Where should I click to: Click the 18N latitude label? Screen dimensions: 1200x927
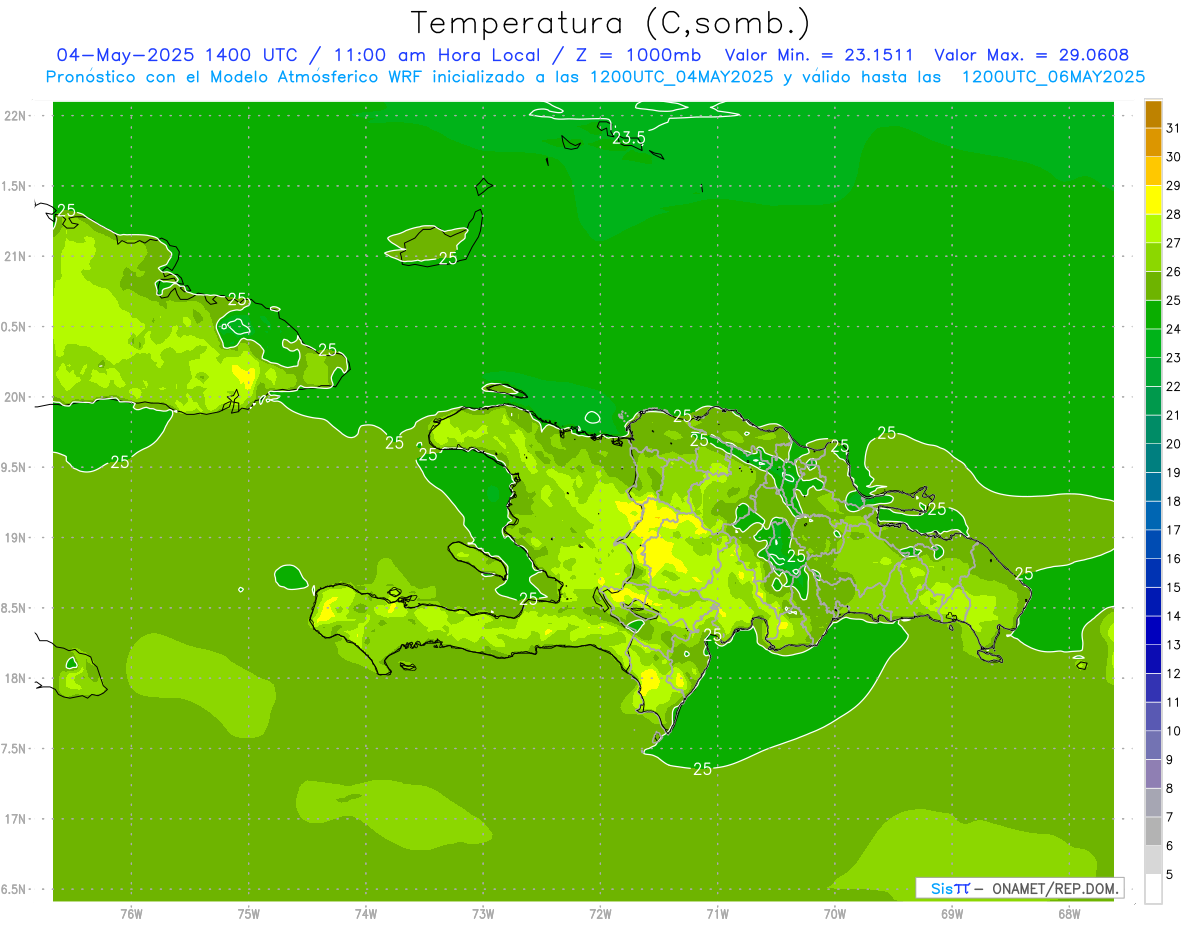click(x=17, y=678)
